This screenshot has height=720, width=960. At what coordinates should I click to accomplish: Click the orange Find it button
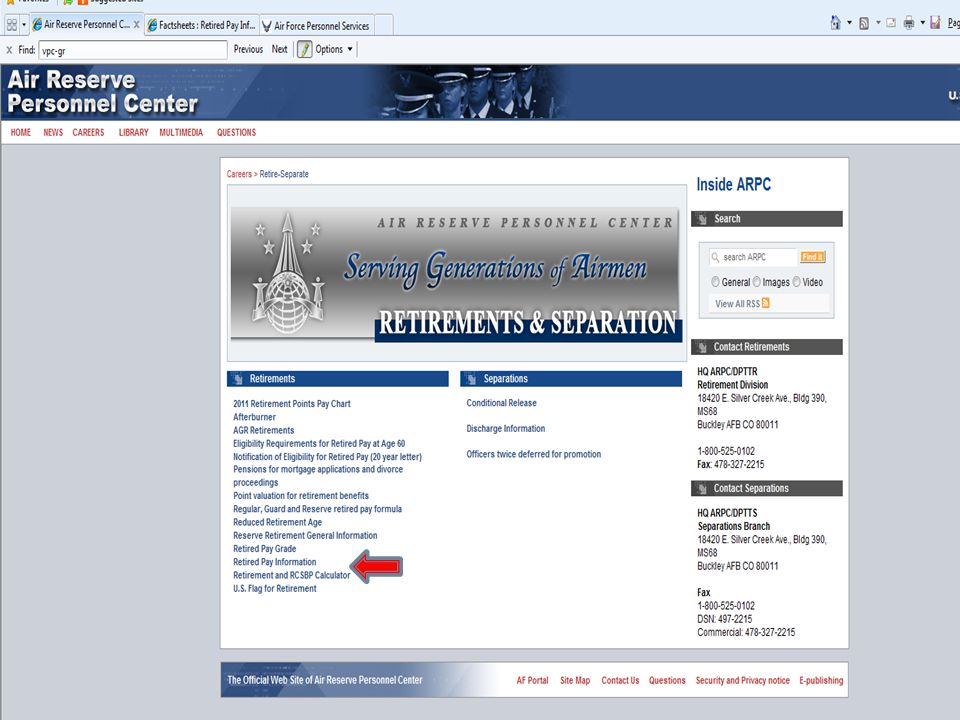coord(812,257)
